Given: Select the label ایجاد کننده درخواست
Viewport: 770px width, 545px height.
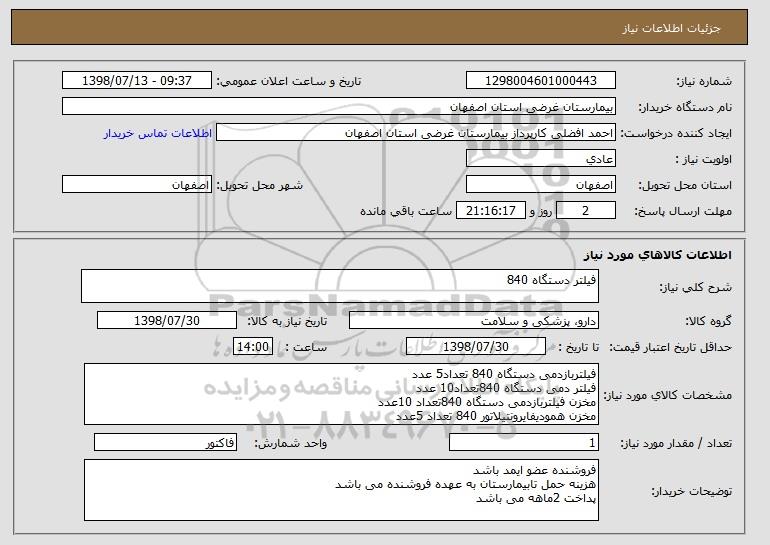Looking at the screenshot, I should tap(676, 133).
